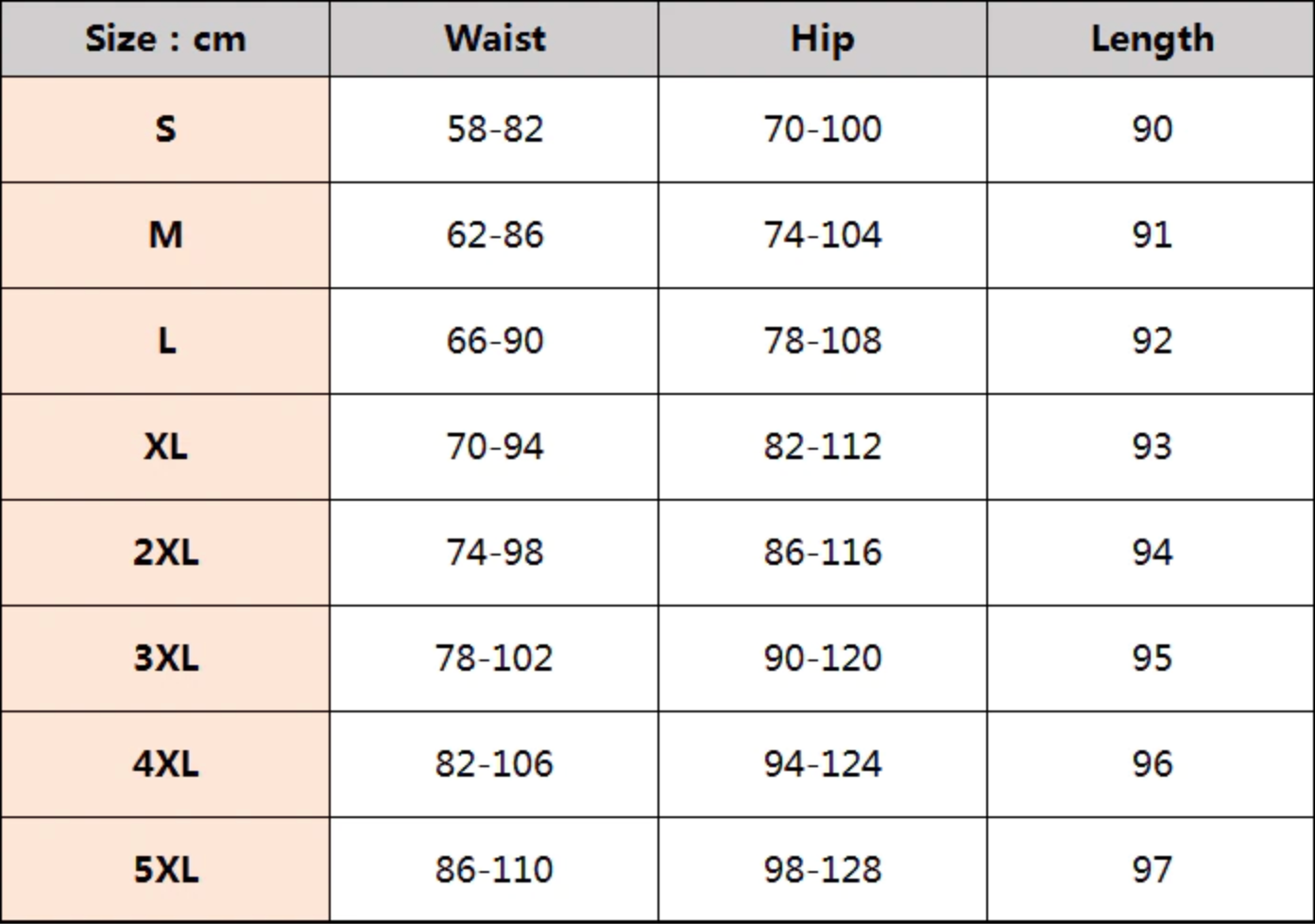
Task: Click the XL size cell
Action: click(165, 446)
